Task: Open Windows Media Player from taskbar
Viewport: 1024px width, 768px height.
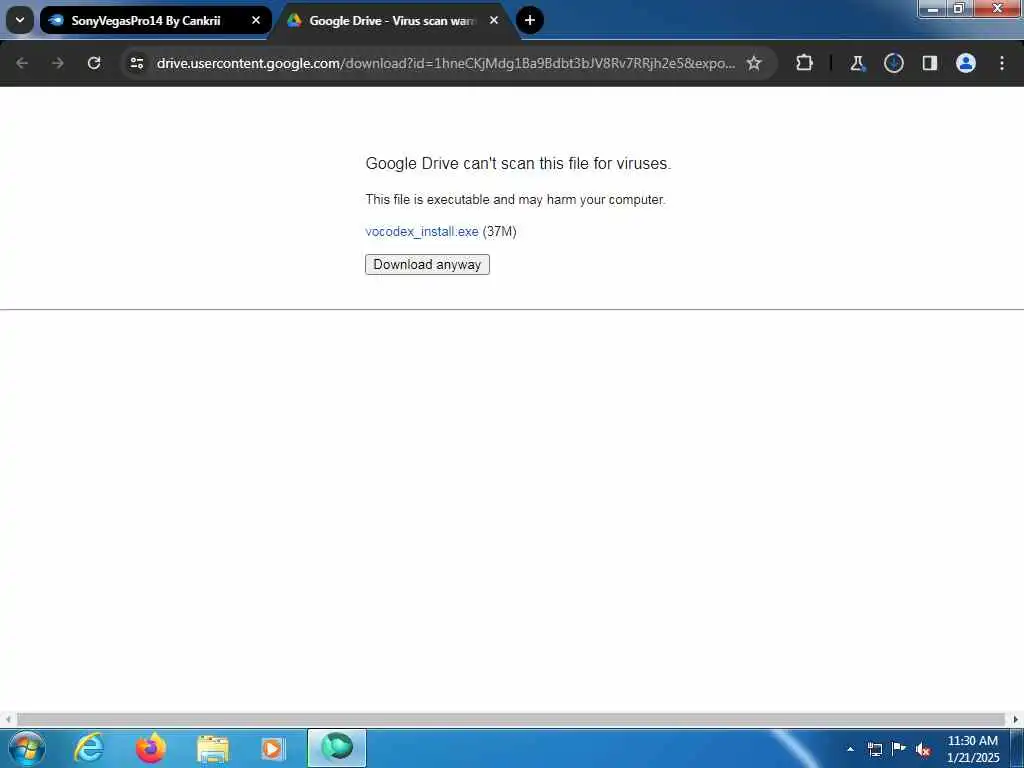Action: click(273, 748)
